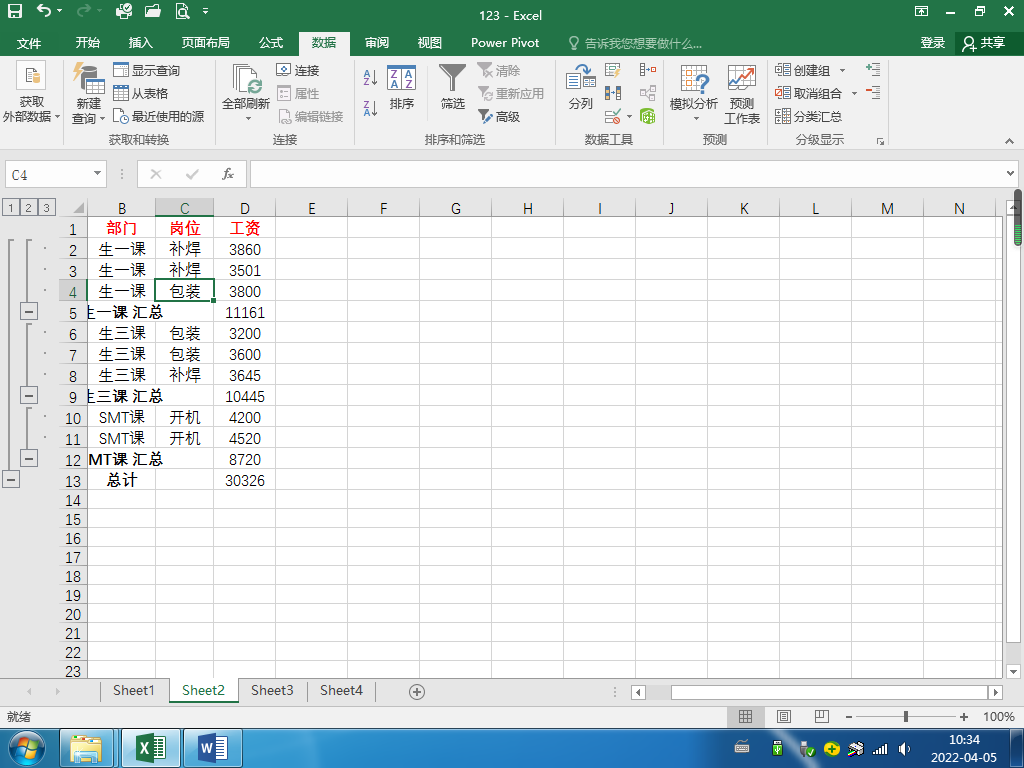Click 创建组 to group rows
Viewport: 1024px width, 768px height.
(x=802, y=70)
